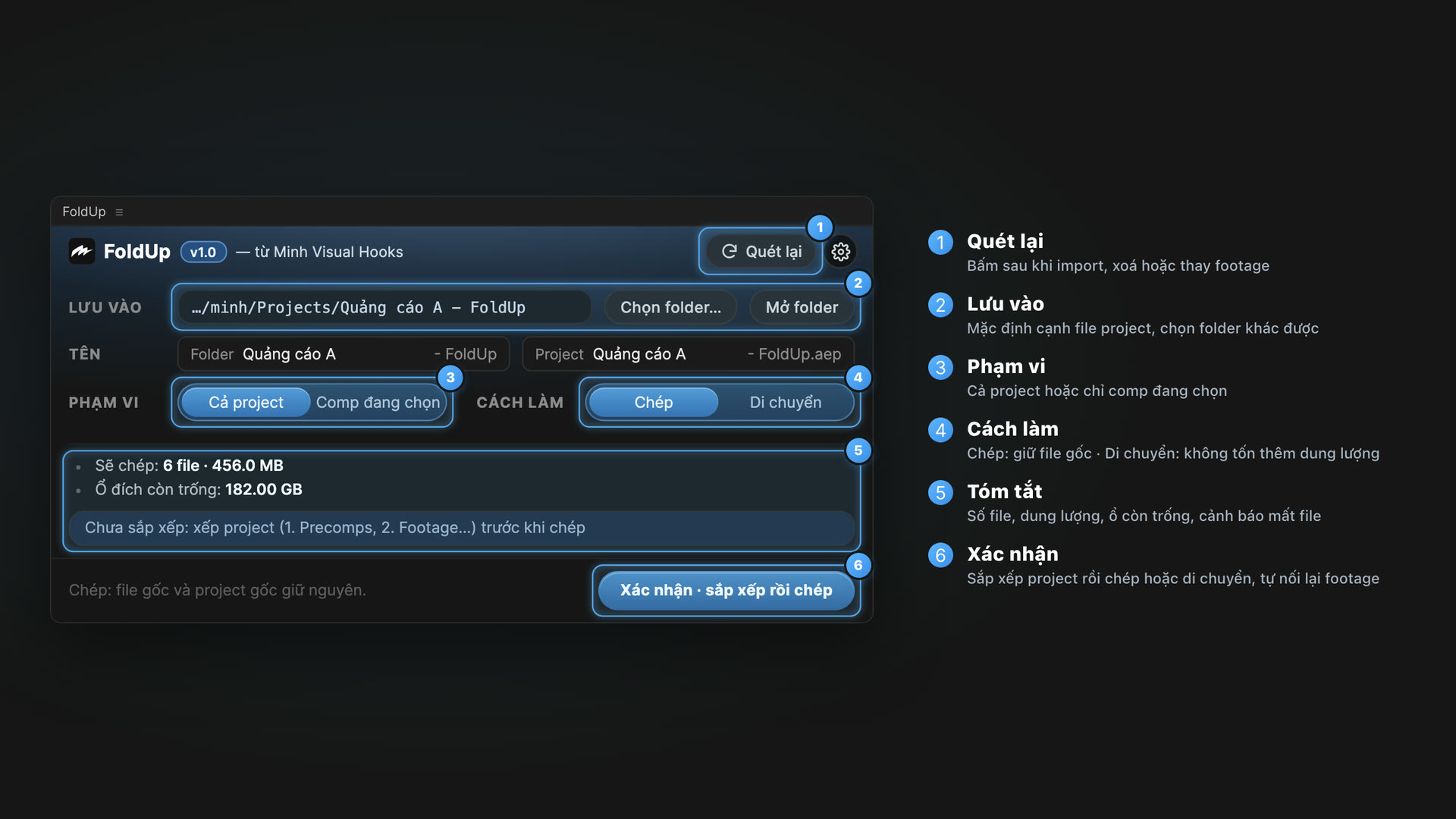Viewport: 1456px width, 819px height.
Task: Click the legend heading Xác nhận
Action: pyautogui.click(x=1012, y=554)
